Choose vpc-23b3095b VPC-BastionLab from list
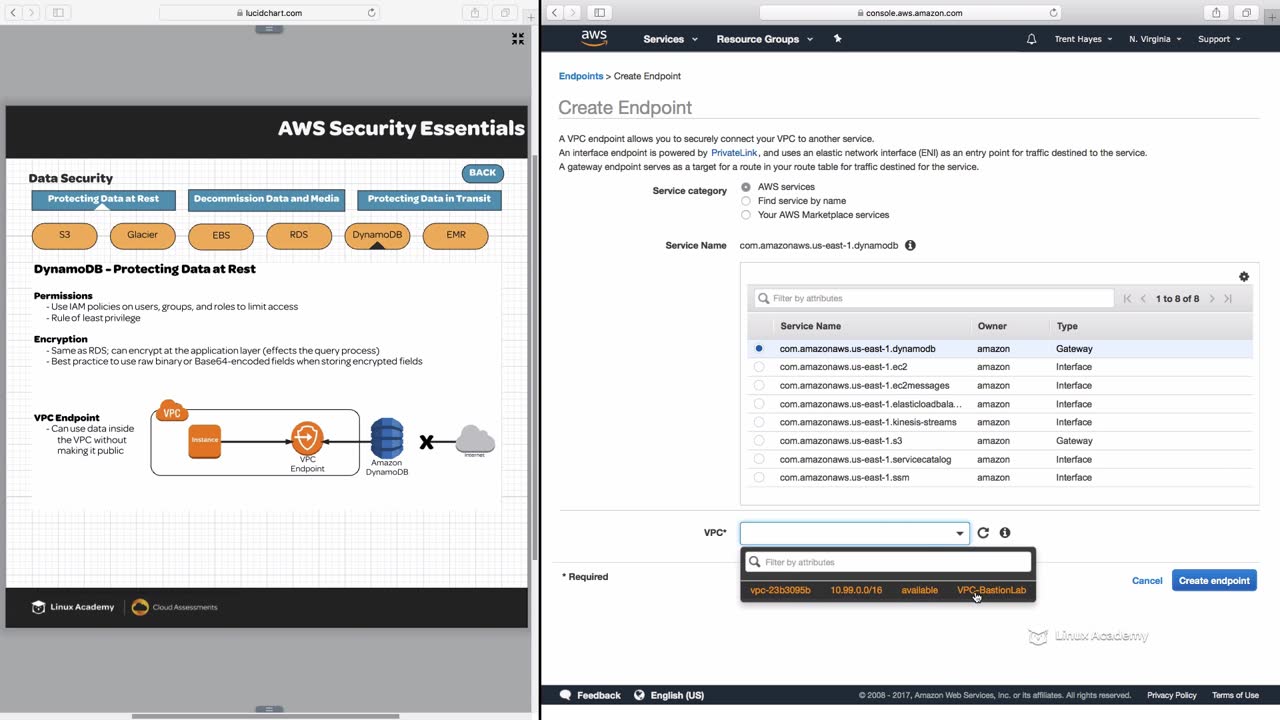Image resolution: width=1280 pixels, height=720 pixels. (x=888, y=590)
